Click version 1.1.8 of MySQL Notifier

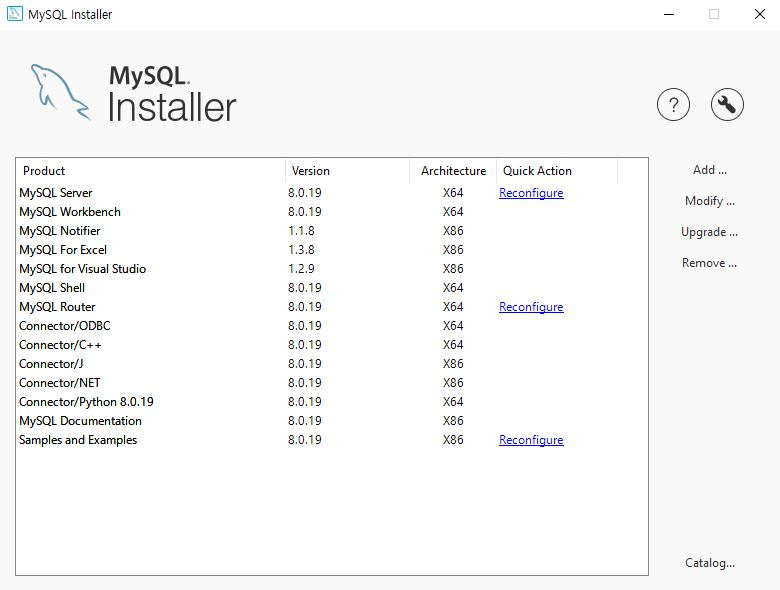coord(301,231)
